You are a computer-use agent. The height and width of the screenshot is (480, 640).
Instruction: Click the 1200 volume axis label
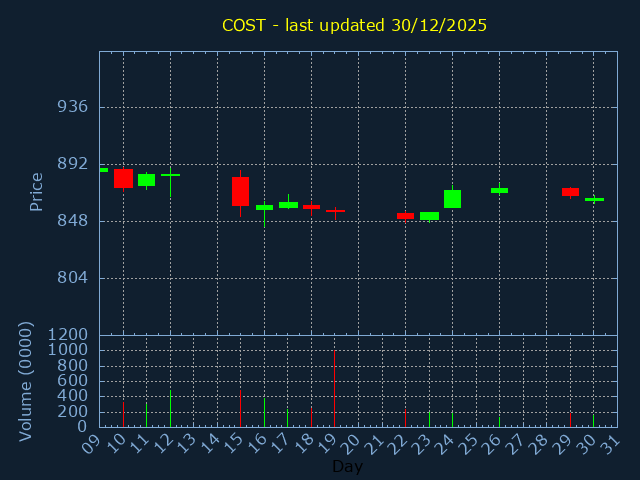pyautogui.click(x=68, y=335)
